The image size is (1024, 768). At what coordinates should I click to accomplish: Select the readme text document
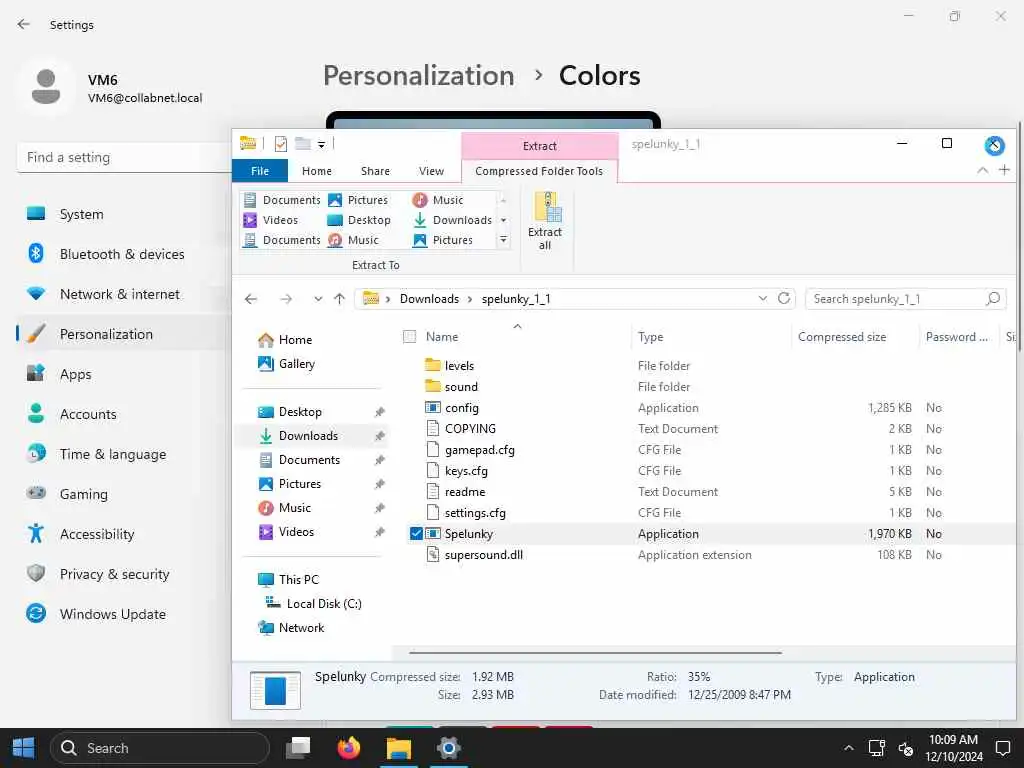coord(464,491)
